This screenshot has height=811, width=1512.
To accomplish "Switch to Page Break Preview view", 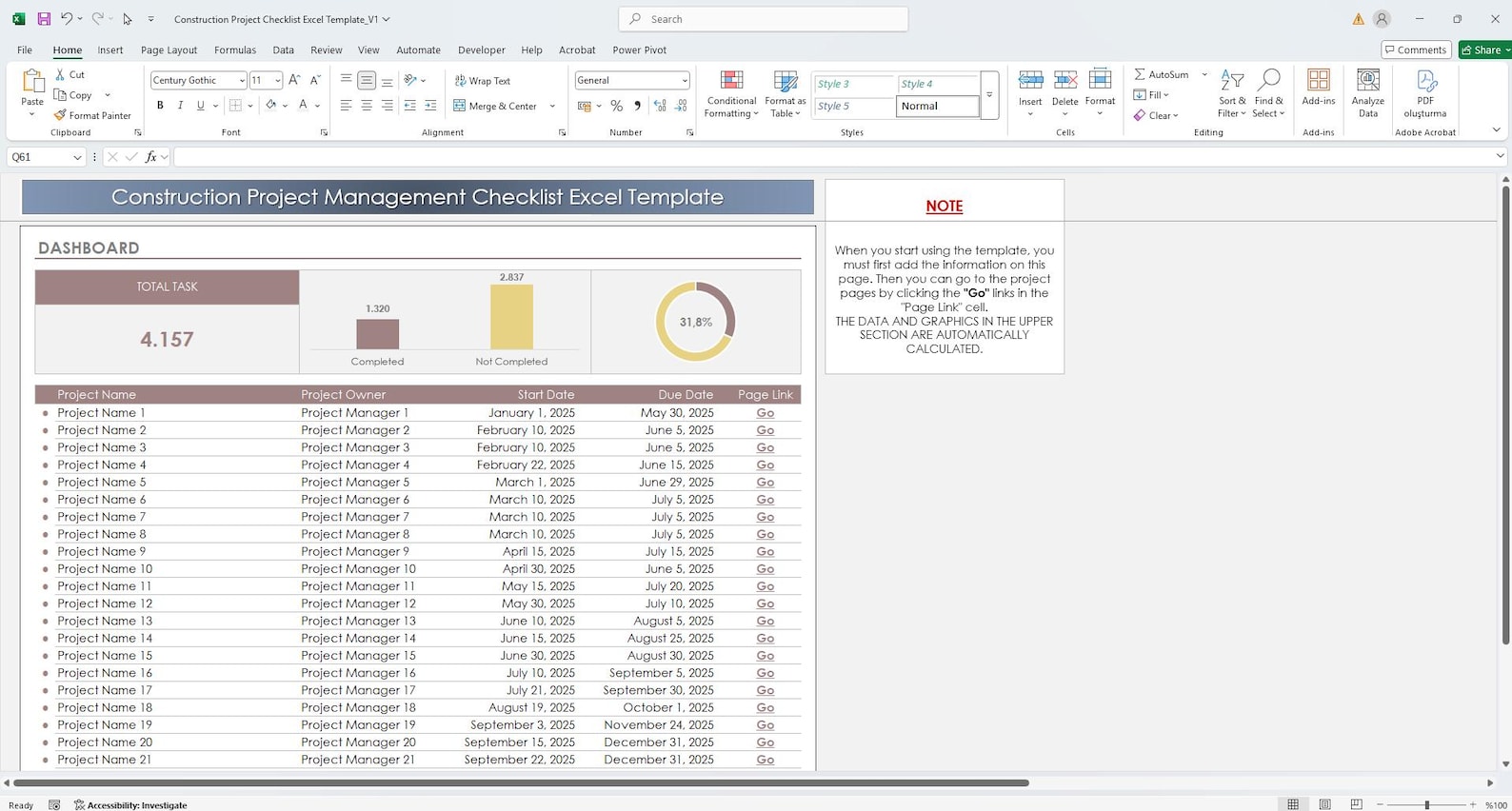I will point(1357,804).
